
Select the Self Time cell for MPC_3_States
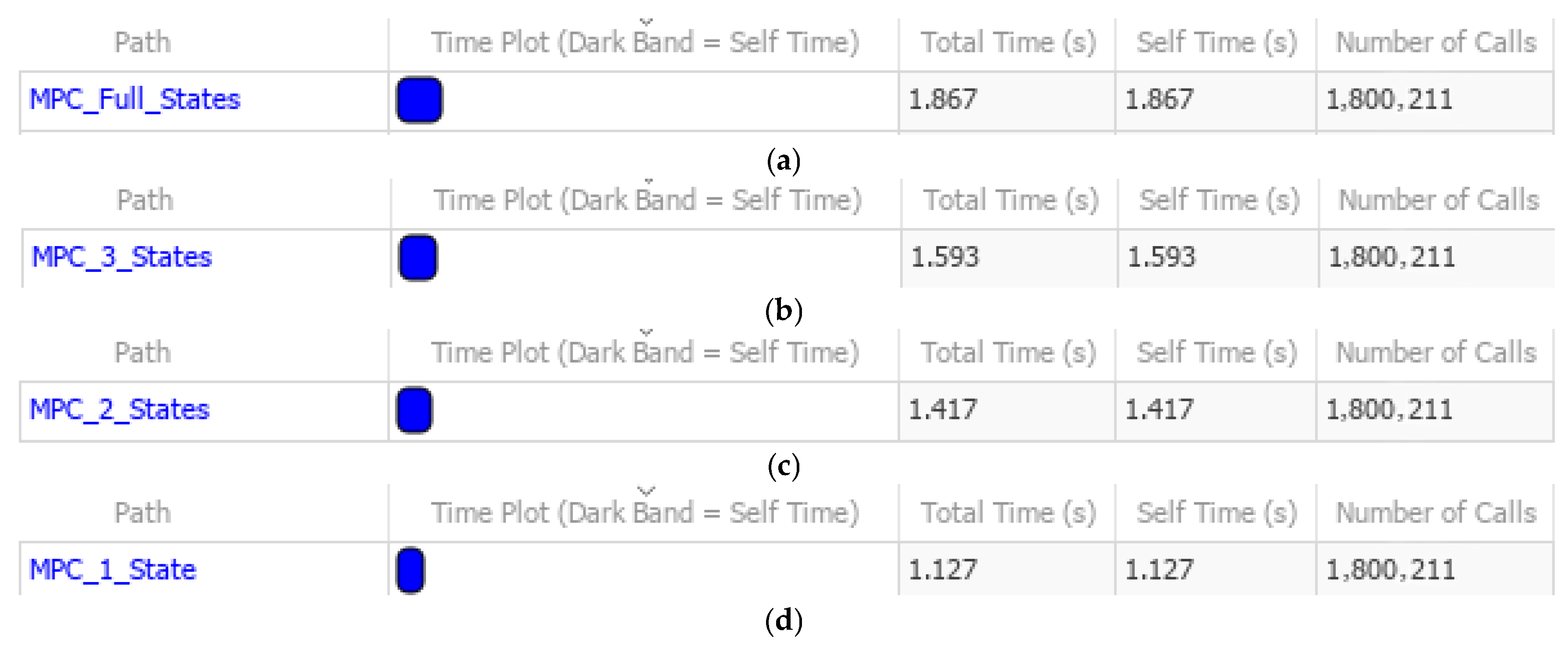pos(1217,257)
